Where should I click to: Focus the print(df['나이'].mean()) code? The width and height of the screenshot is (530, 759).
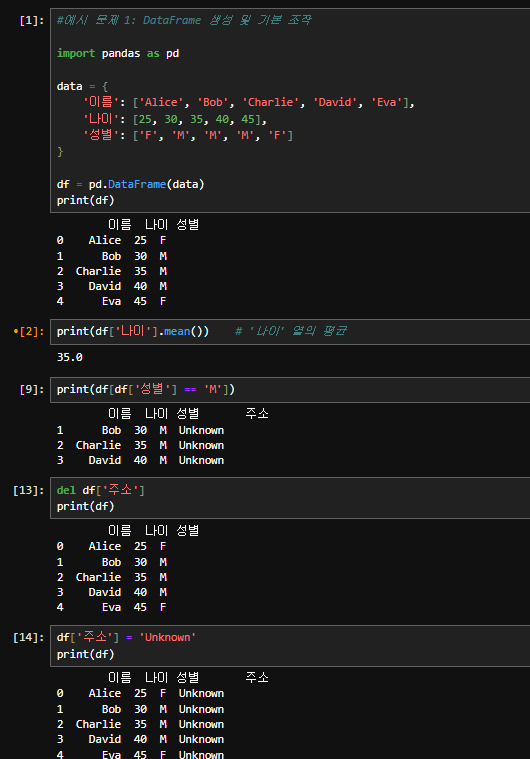tap(133, 332)
